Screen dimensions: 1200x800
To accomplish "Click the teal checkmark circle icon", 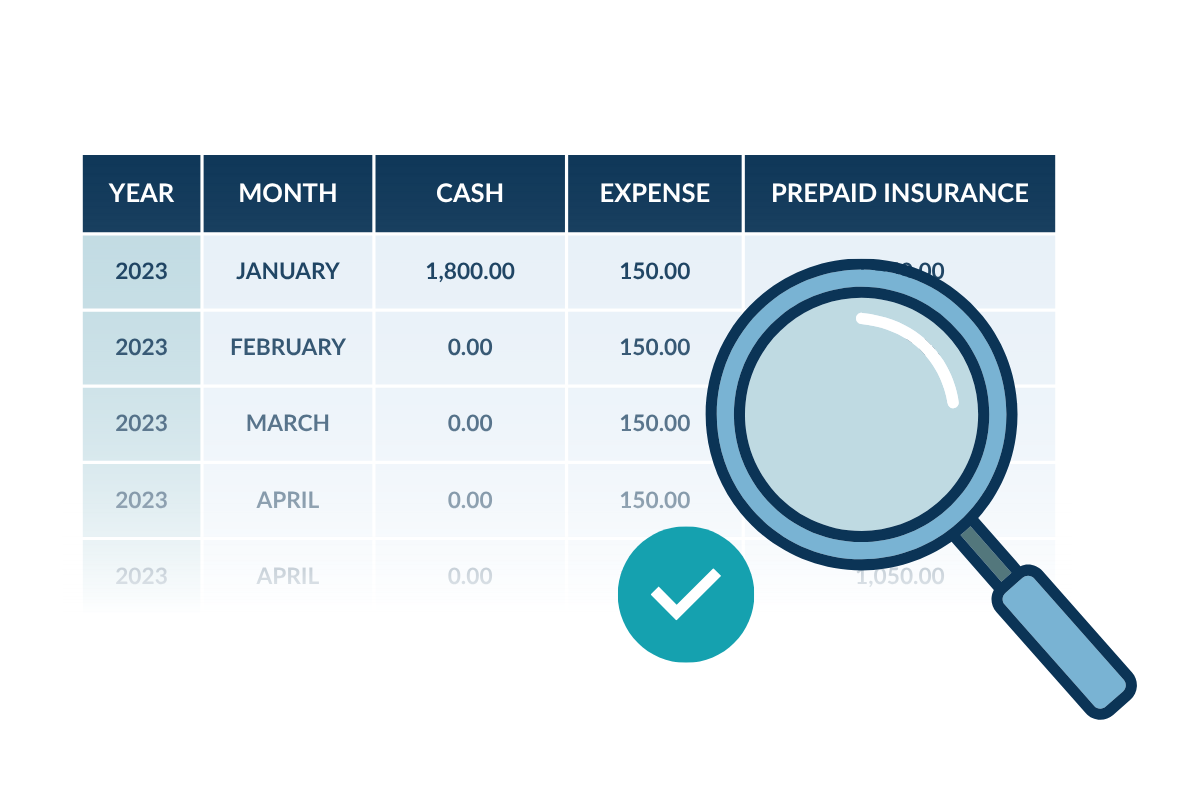I will point(686,594).
